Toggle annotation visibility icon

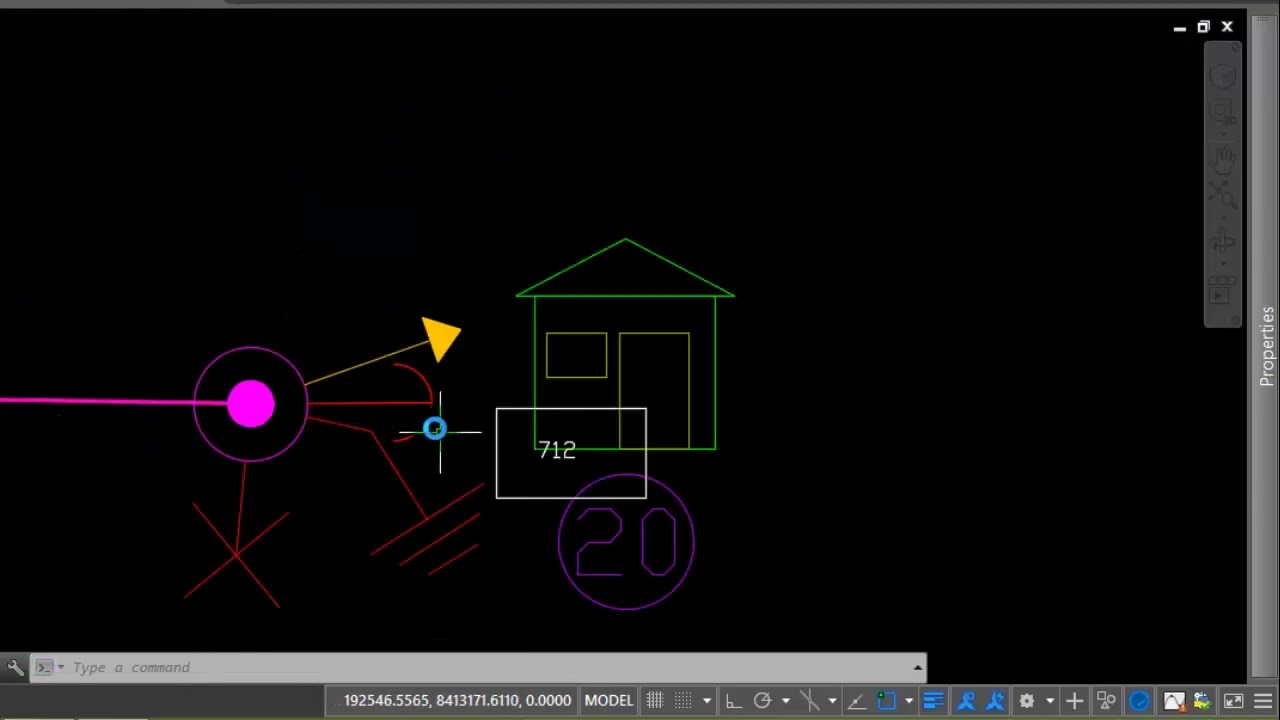(x=966, y=701)
